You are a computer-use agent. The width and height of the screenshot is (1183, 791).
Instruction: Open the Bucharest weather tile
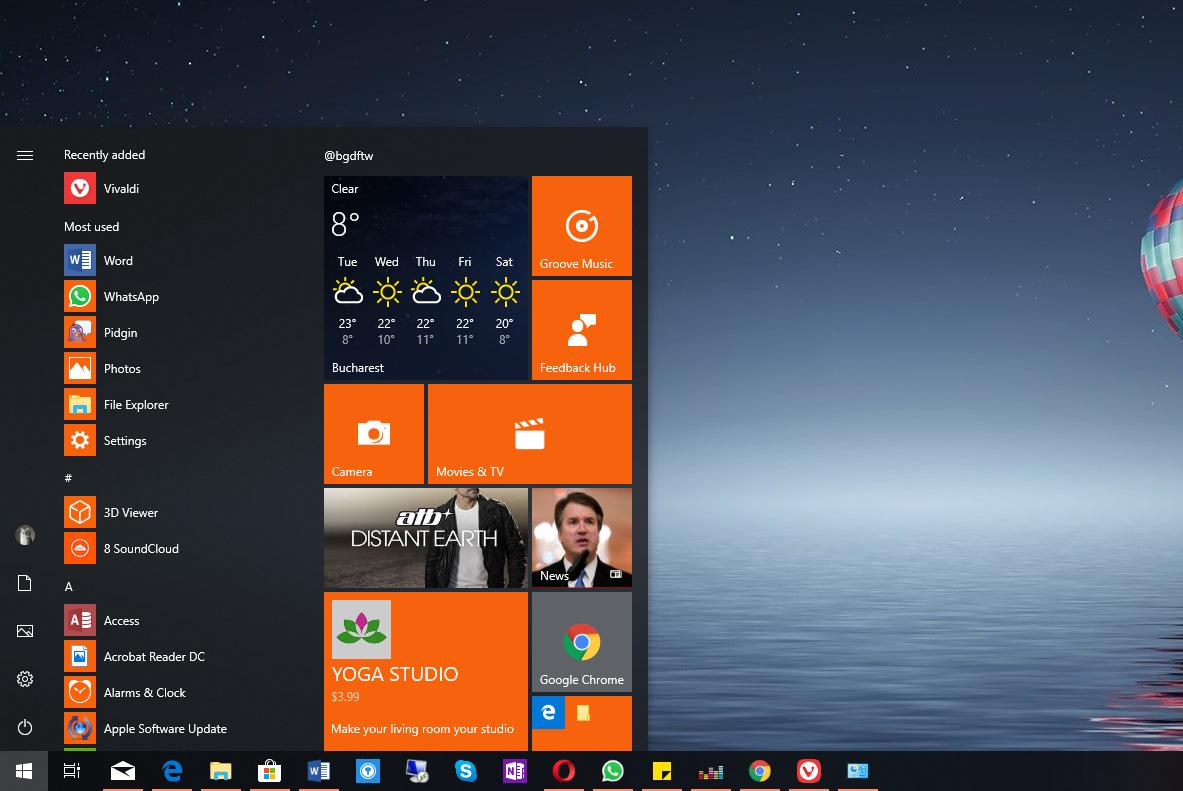426,278
